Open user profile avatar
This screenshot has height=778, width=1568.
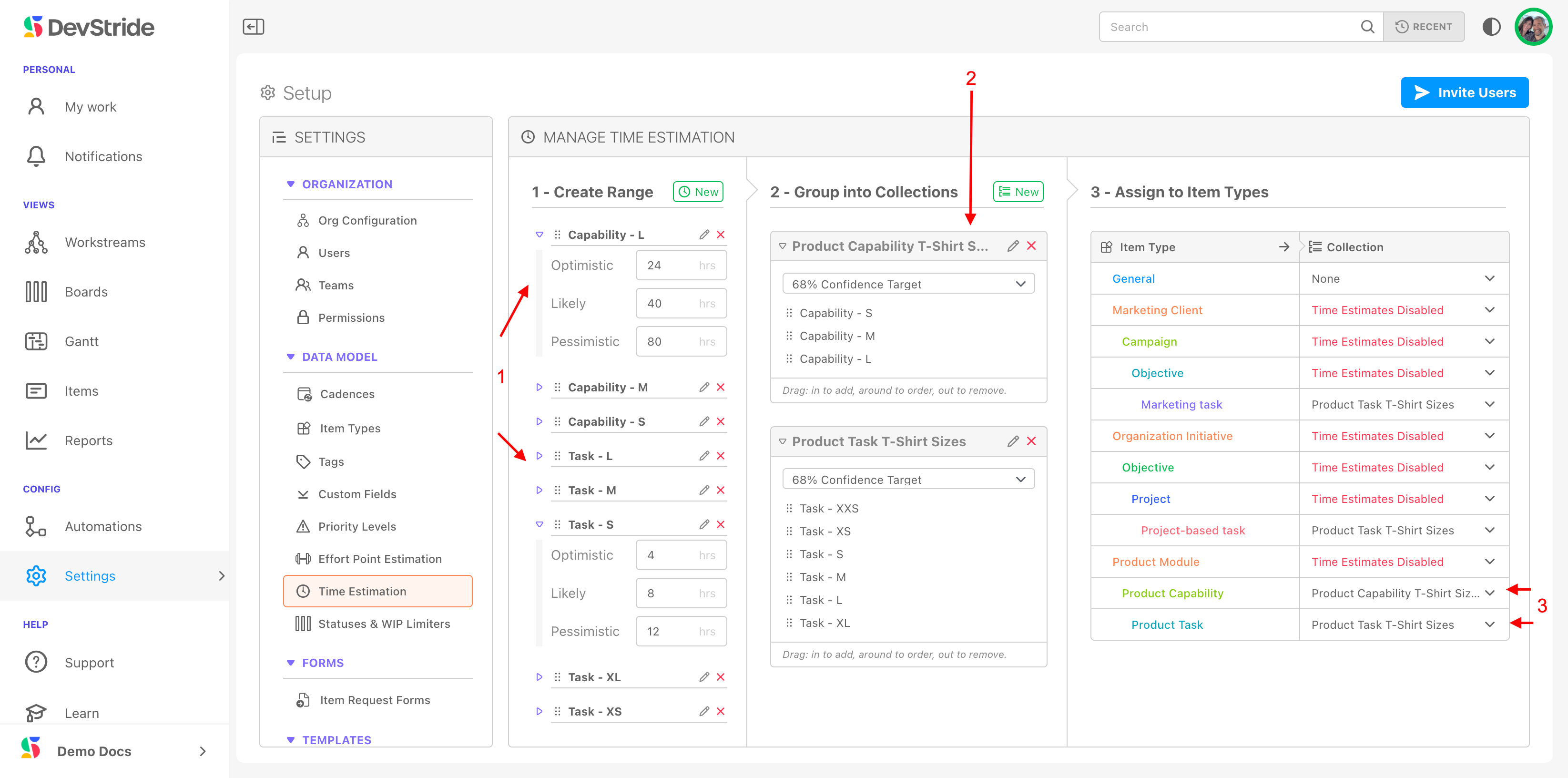click(x=1533, y=27)
